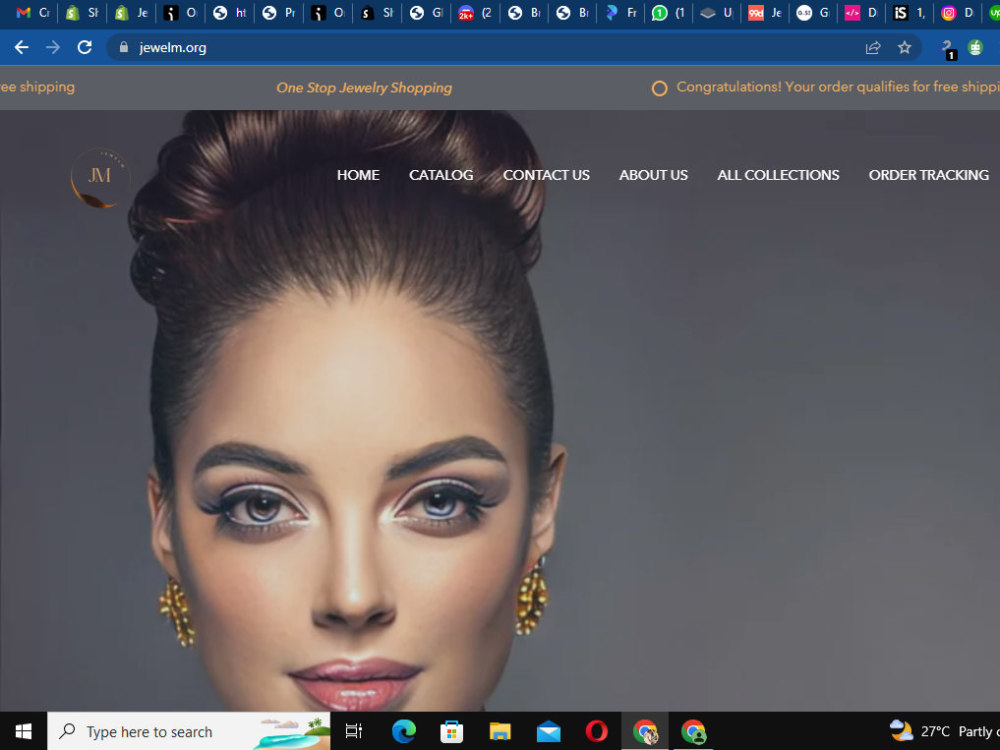Screen dimensions: 1000x750
Task: Open the weather widget showing 27°C
Action: click(944, 731)
